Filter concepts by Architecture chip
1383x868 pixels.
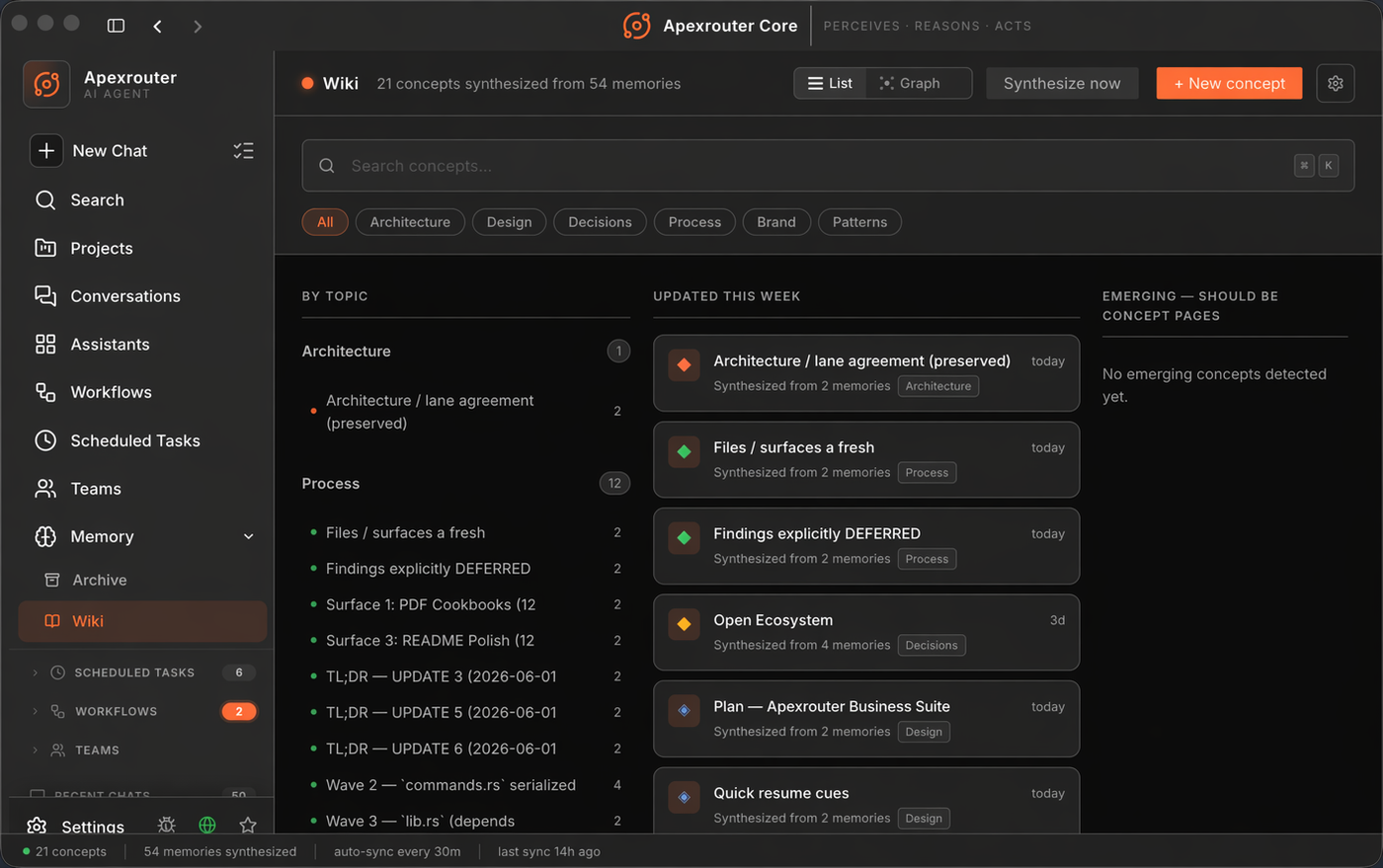coord(410,222)
